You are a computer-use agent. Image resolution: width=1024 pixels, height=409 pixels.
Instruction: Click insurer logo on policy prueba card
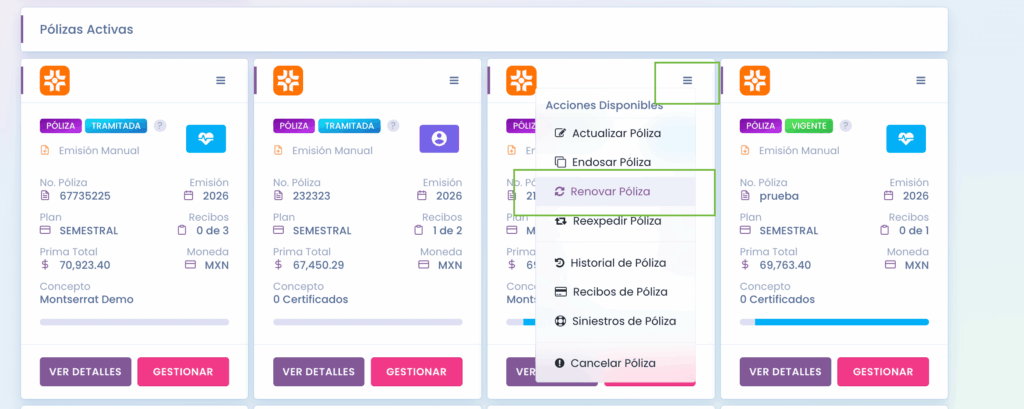[755, 80]
